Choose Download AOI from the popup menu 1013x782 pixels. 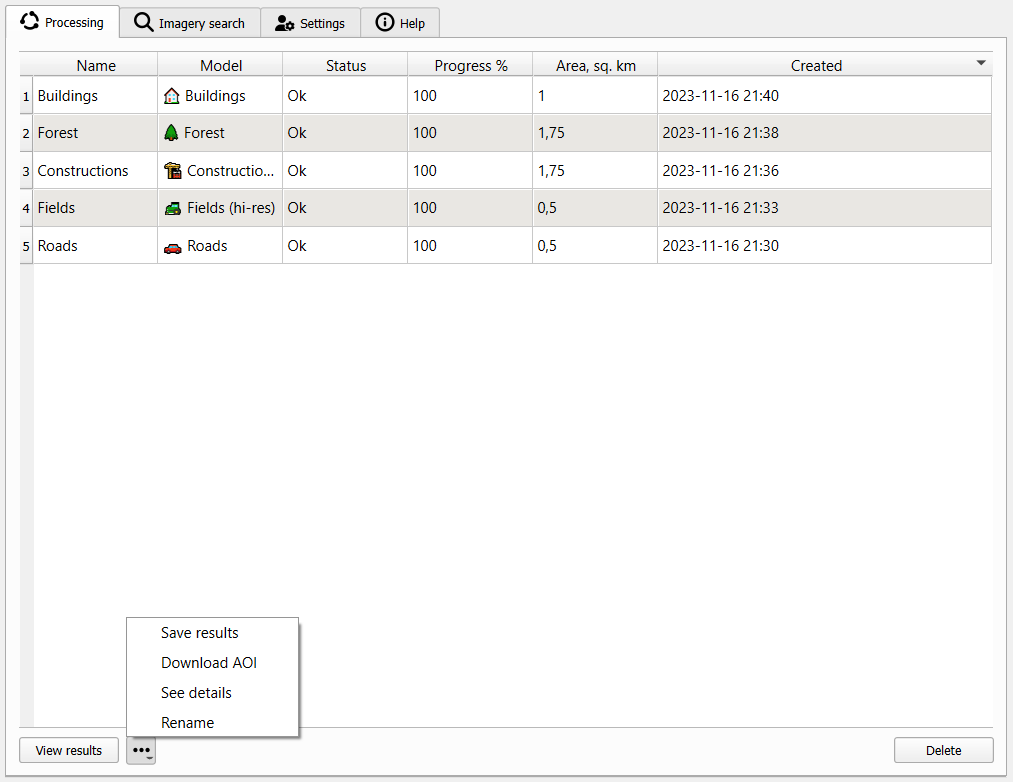pyautogui.click(x=209, y=662)
